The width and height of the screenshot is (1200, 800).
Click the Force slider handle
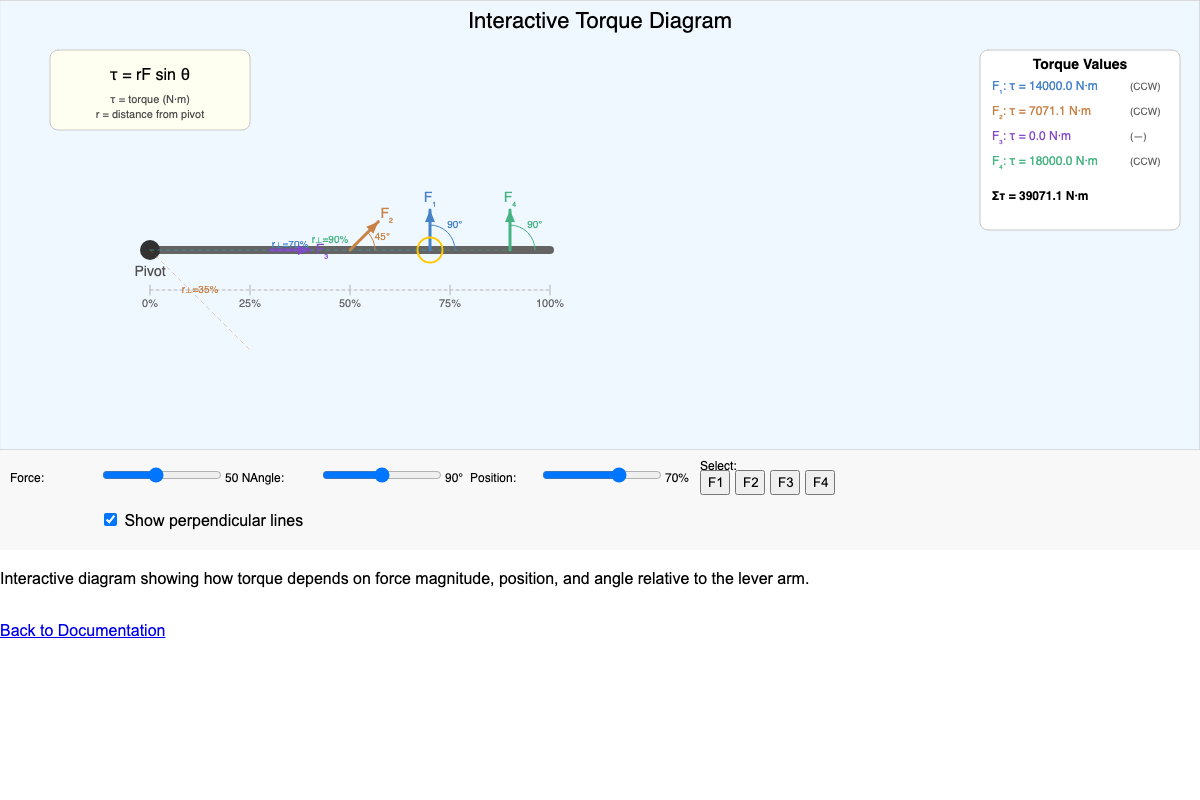pos(155,475)
